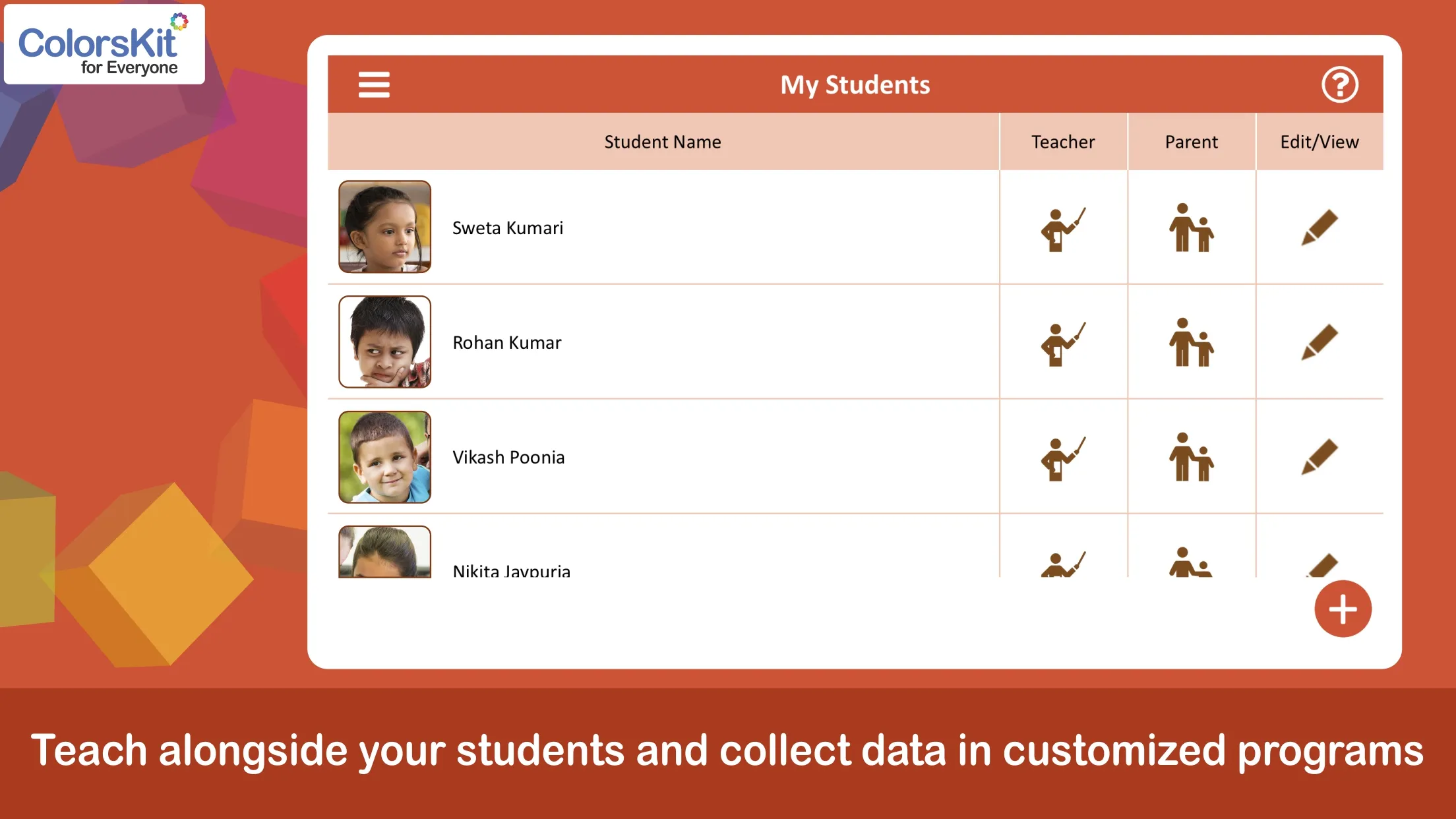Click Sweta Kumari's photo thumbnail
Screen dimensions: 1456x819
point(384,227)
